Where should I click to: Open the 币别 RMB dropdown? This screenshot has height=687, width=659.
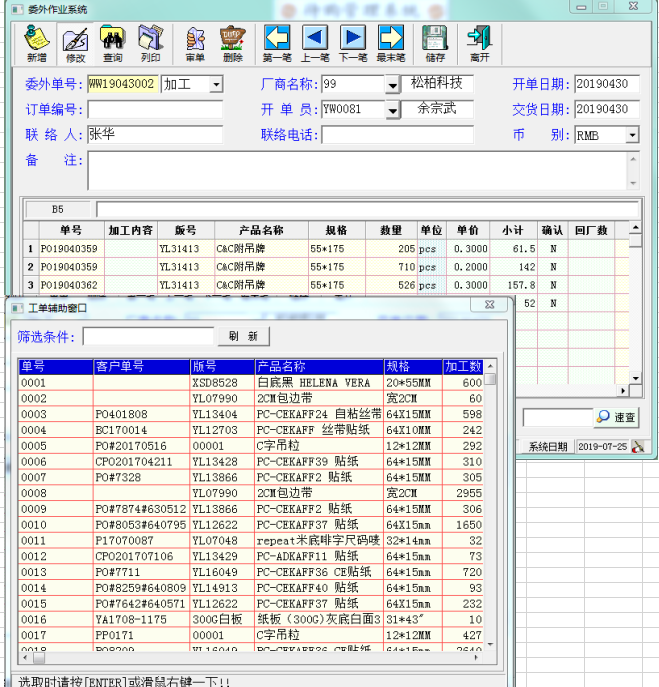click(x=632, y=135)
